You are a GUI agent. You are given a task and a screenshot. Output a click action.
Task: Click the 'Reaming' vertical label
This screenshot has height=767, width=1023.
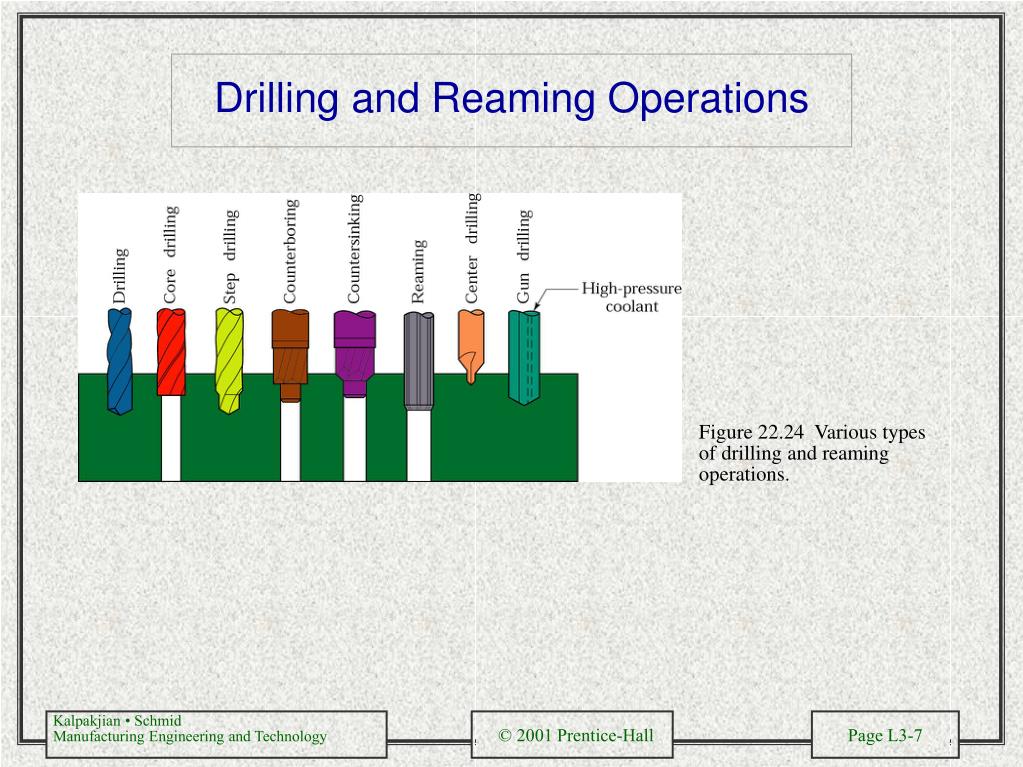click(418, 271)
